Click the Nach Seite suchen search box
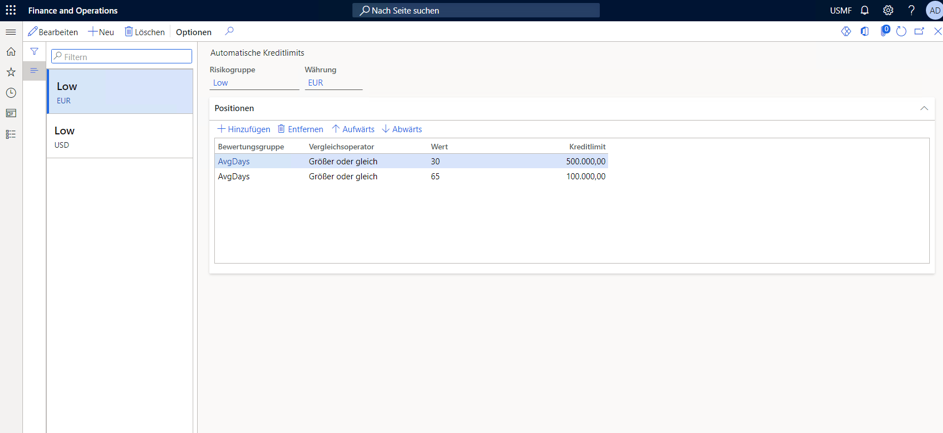Viewport: 943px width, 433px height. pos(476,10)
